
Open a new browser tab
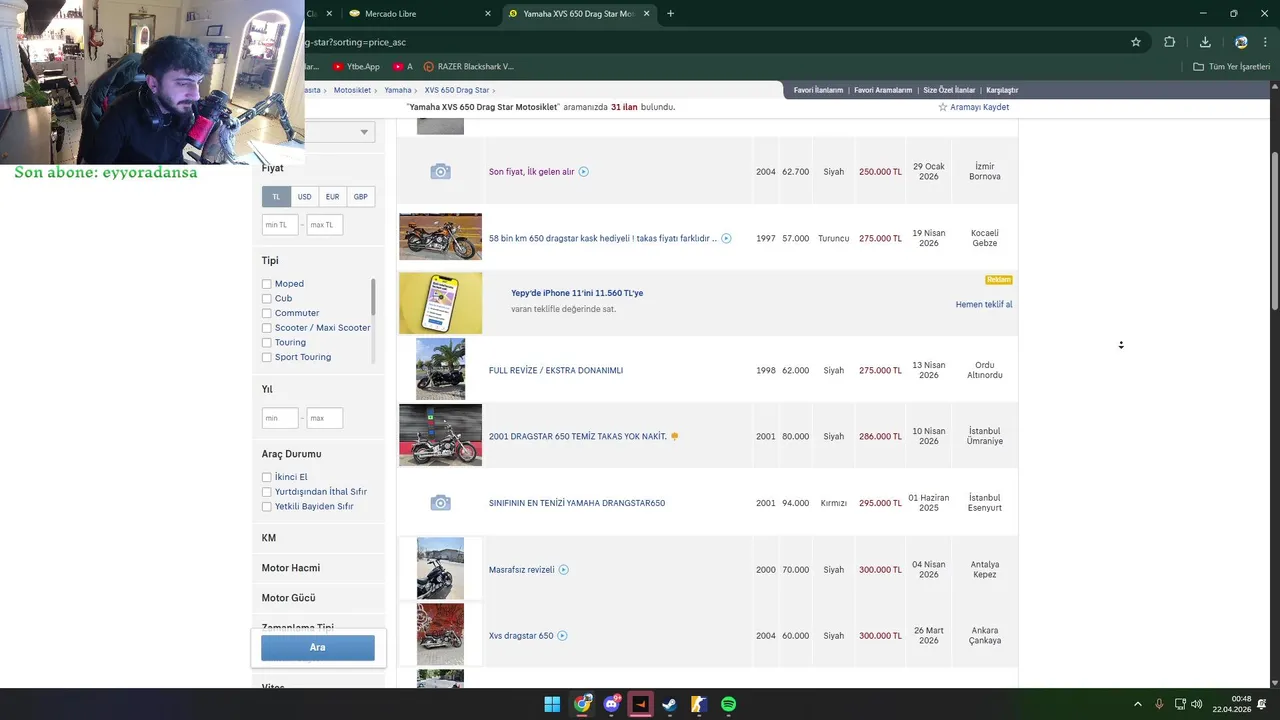click(670, 14)
